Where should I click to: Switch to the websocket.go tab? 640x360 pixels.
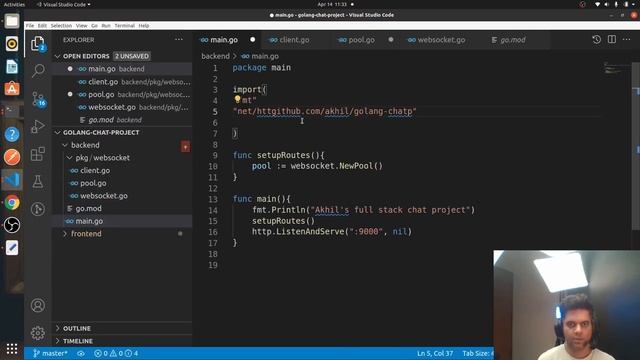[441, 40]
